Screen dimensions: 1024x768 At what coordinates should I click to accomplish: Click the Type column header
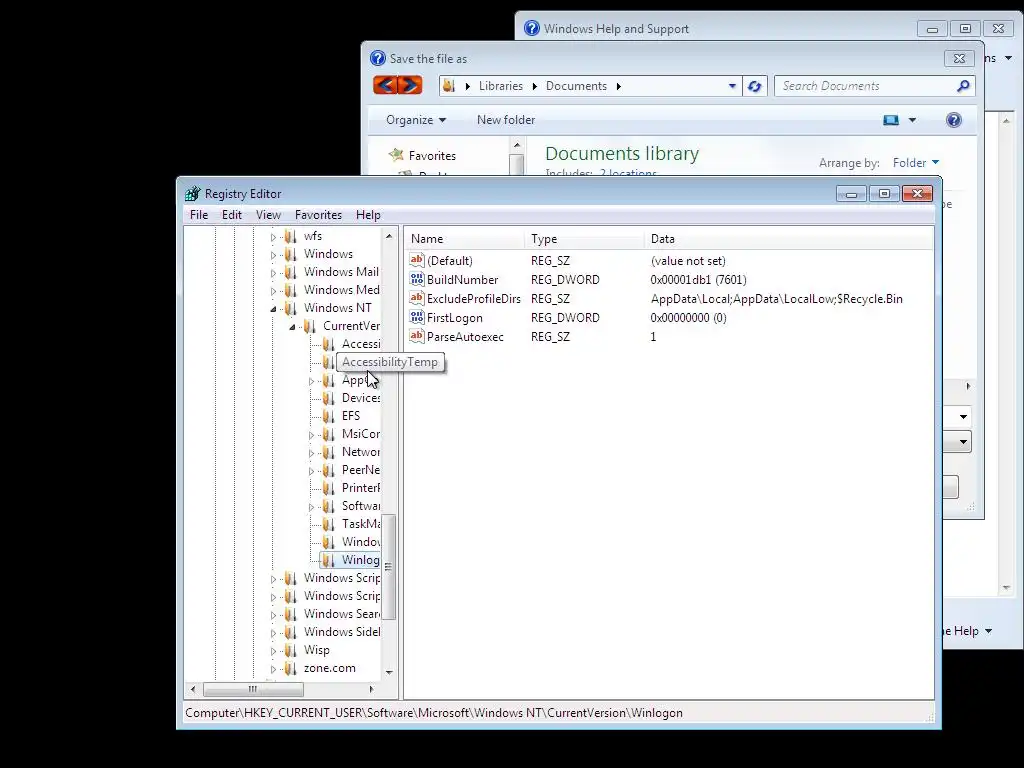tap(583, 239)
